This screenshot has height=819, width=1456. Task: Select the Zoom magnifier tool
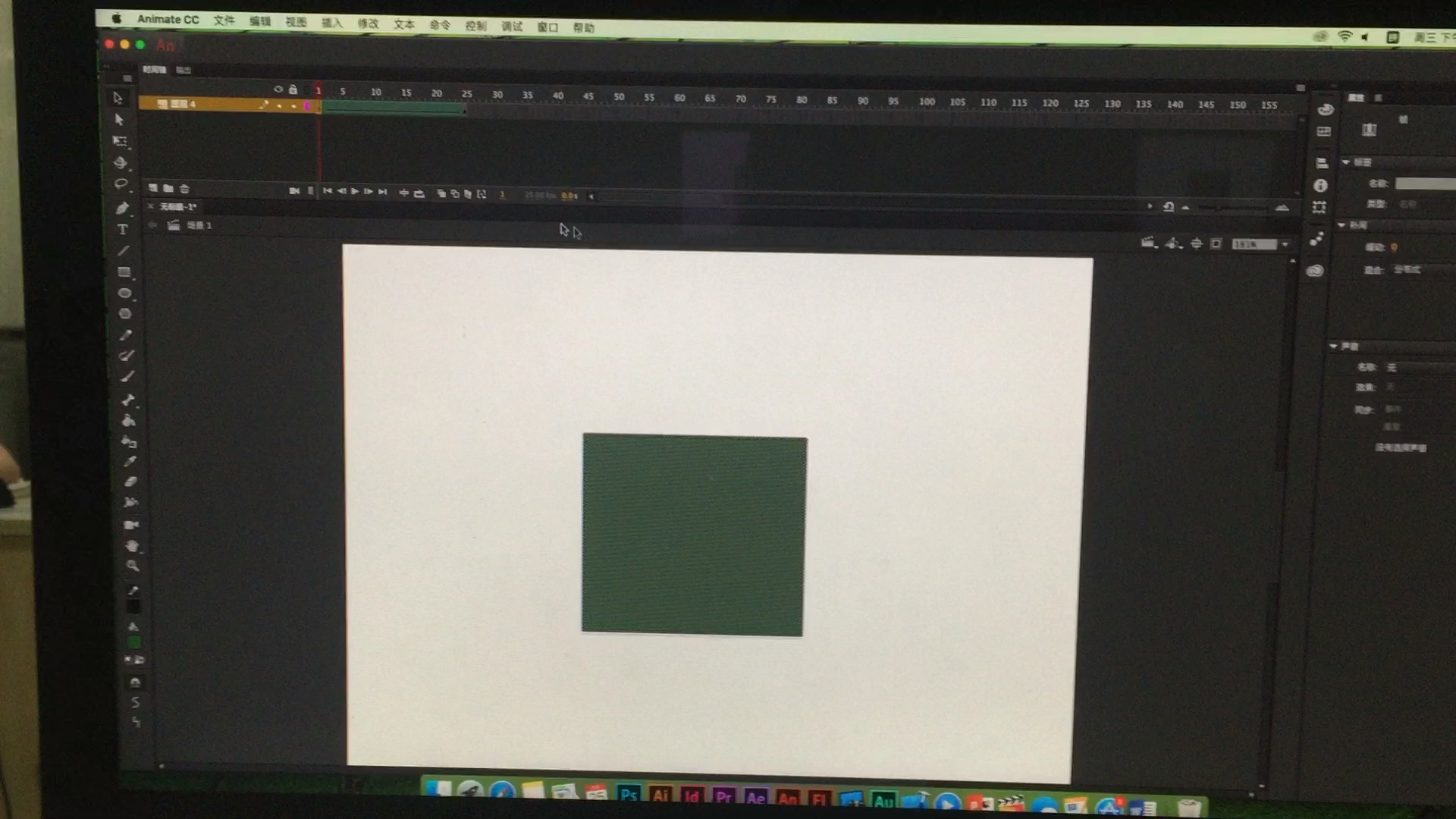[x=133, y=566]
